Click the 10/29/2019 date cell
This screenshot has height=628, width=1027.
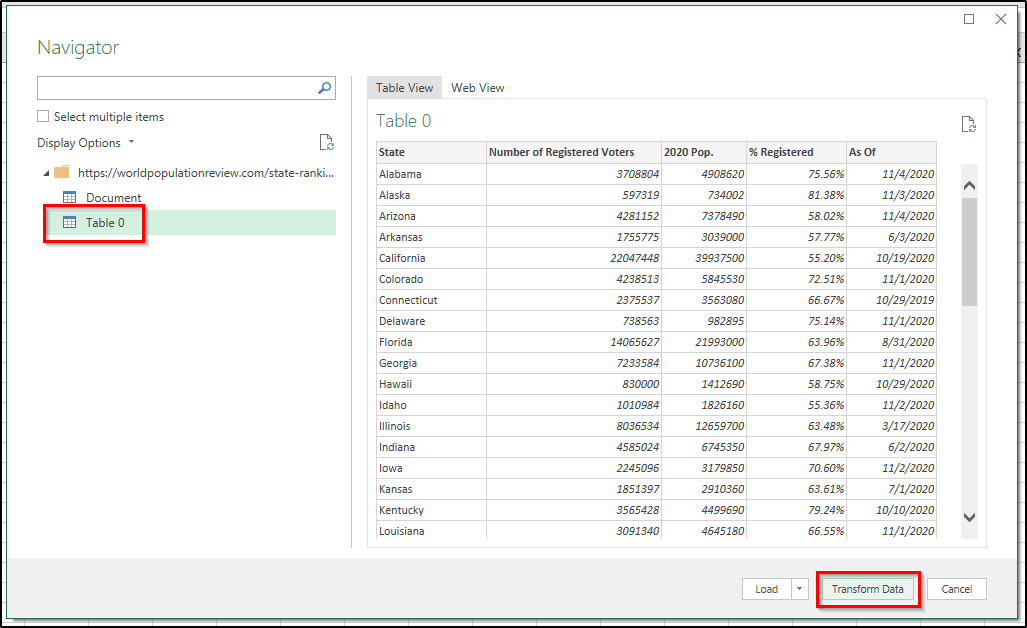(x=891, y=300)
